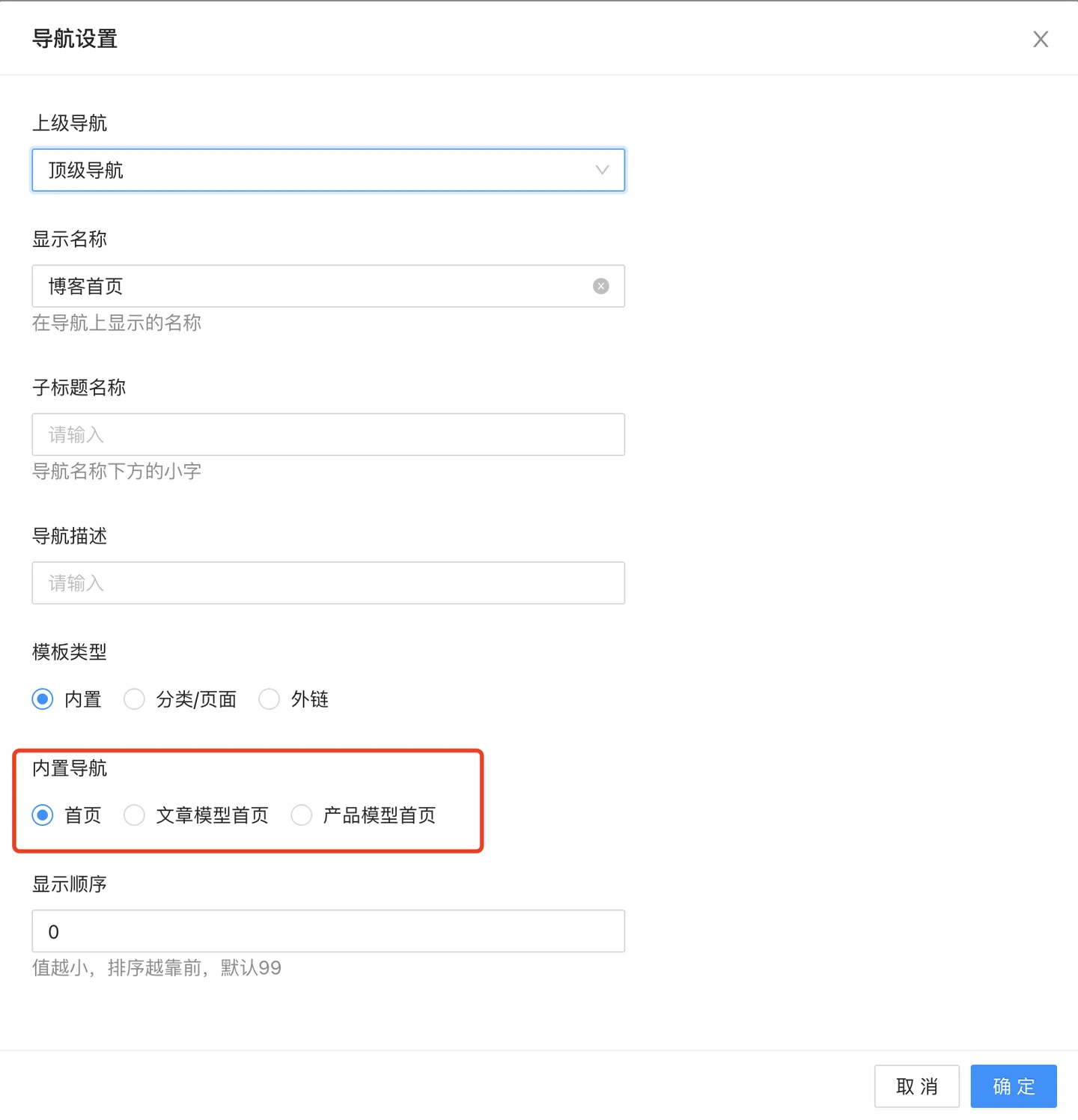Select the 文章模型首页 radio option

click(x=135, y=815)
